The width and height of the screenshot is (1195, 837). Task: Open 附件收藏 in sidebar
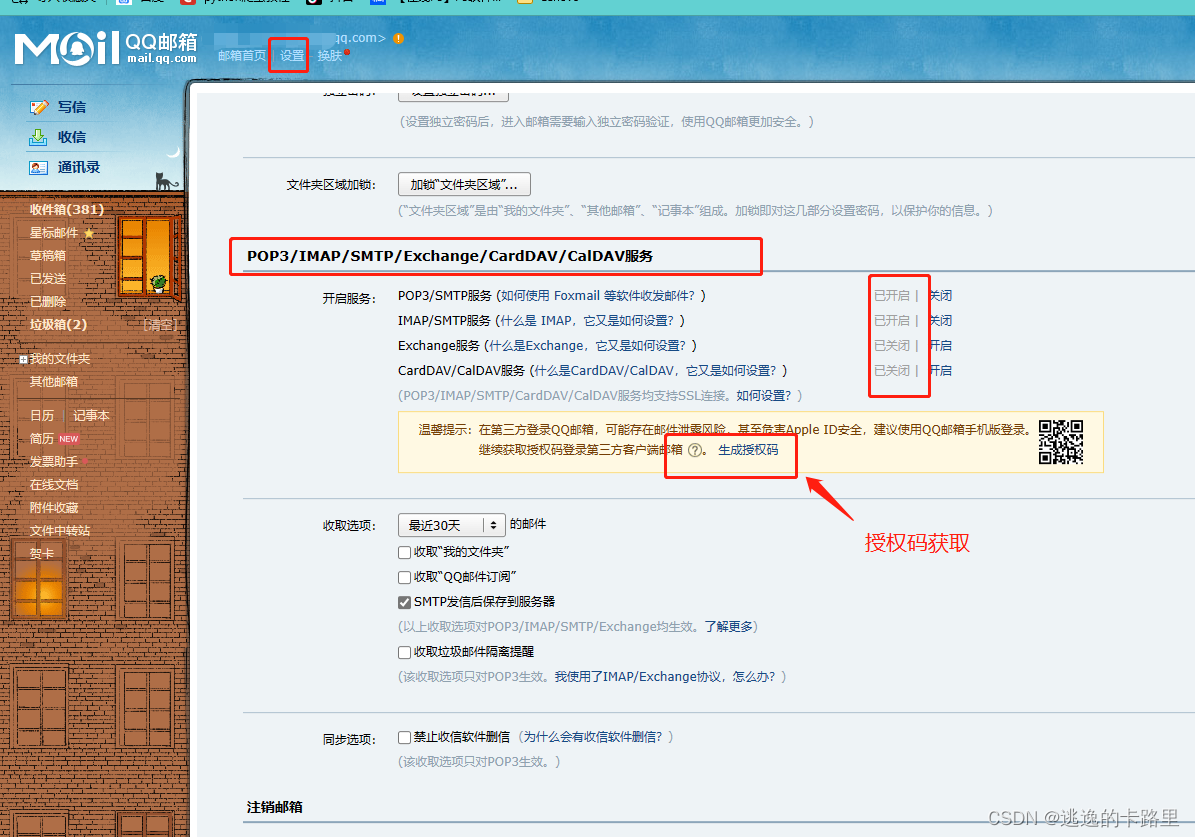pyautogui.click(x=53, y=508)
